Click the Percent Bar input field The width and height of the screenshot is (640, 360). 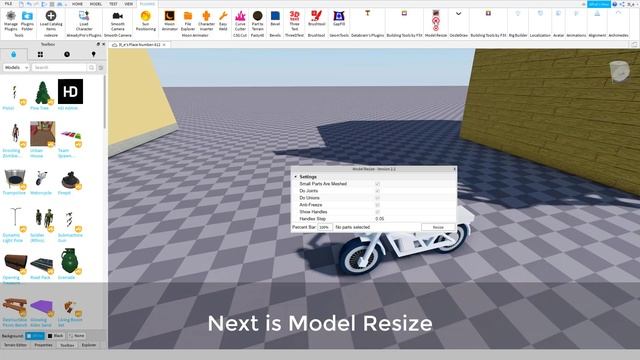click(325, 227)
